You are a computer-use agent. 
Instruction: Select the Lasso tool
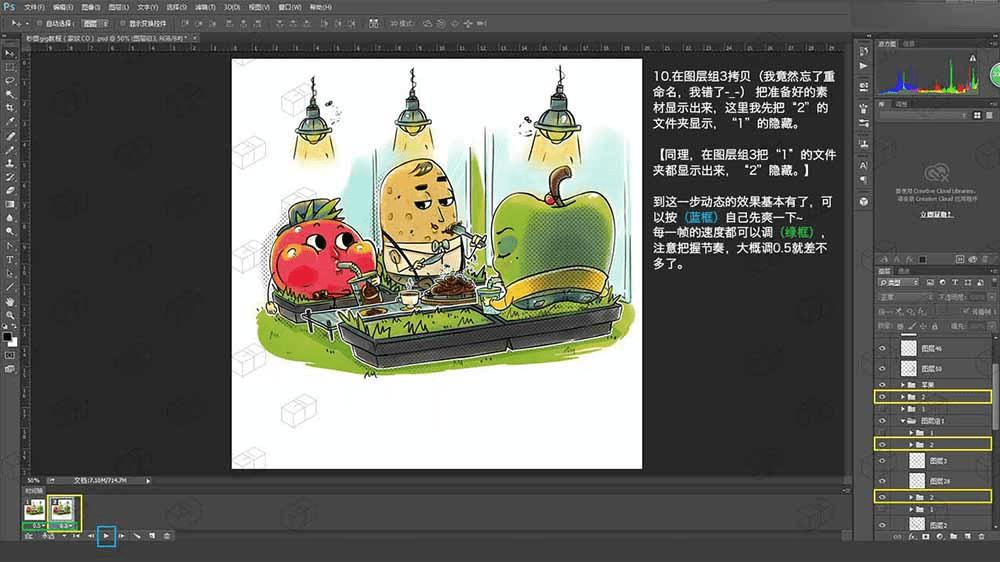(10, 81)
